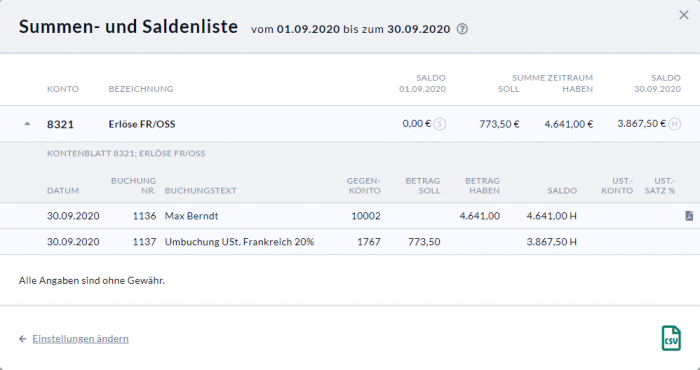
Task: Click the S indicator beside 0,00 €
Action: click(440, 124)
